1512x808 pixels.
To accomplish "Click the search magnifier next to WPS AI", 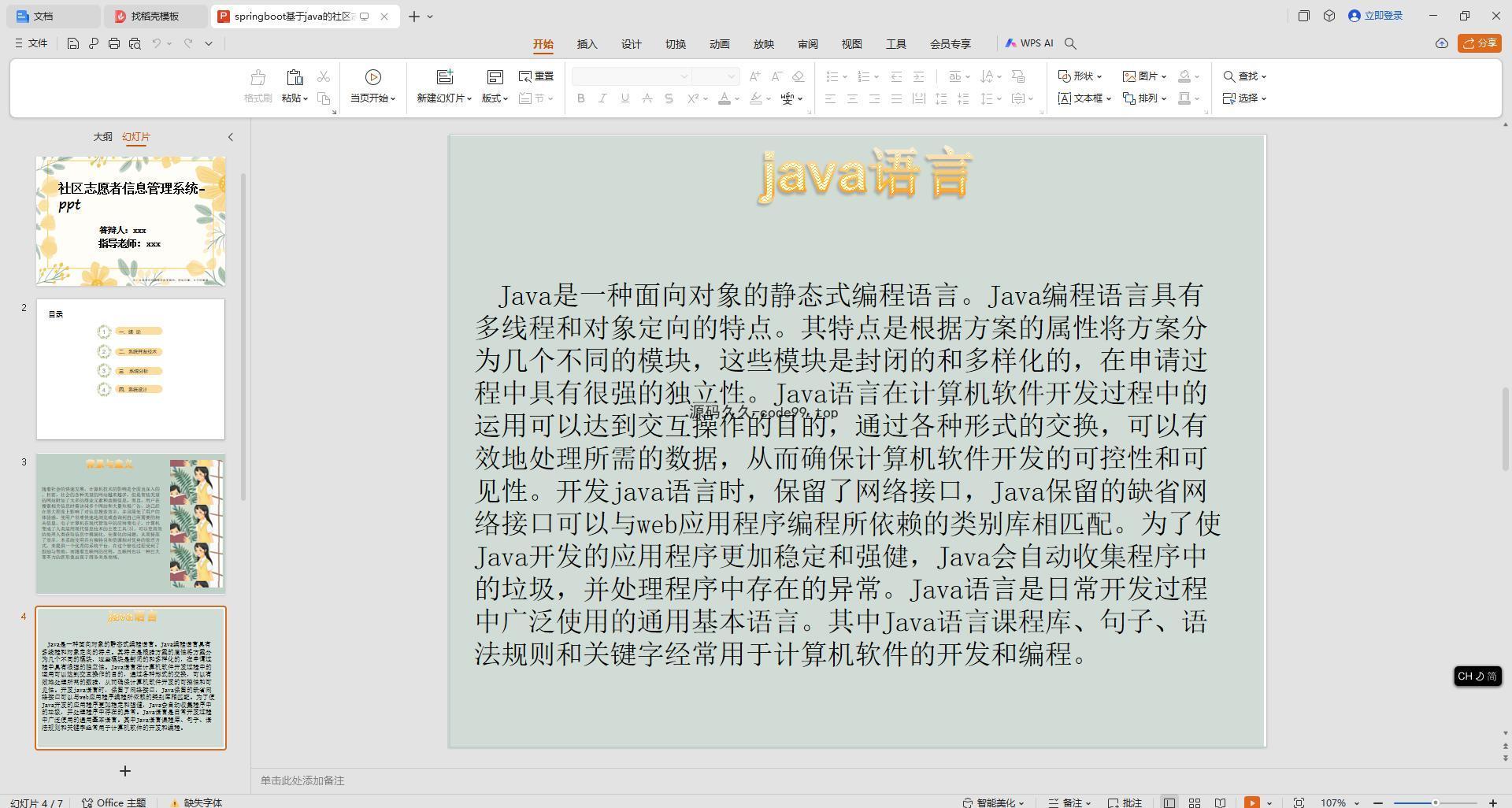I will (1070, 43).
